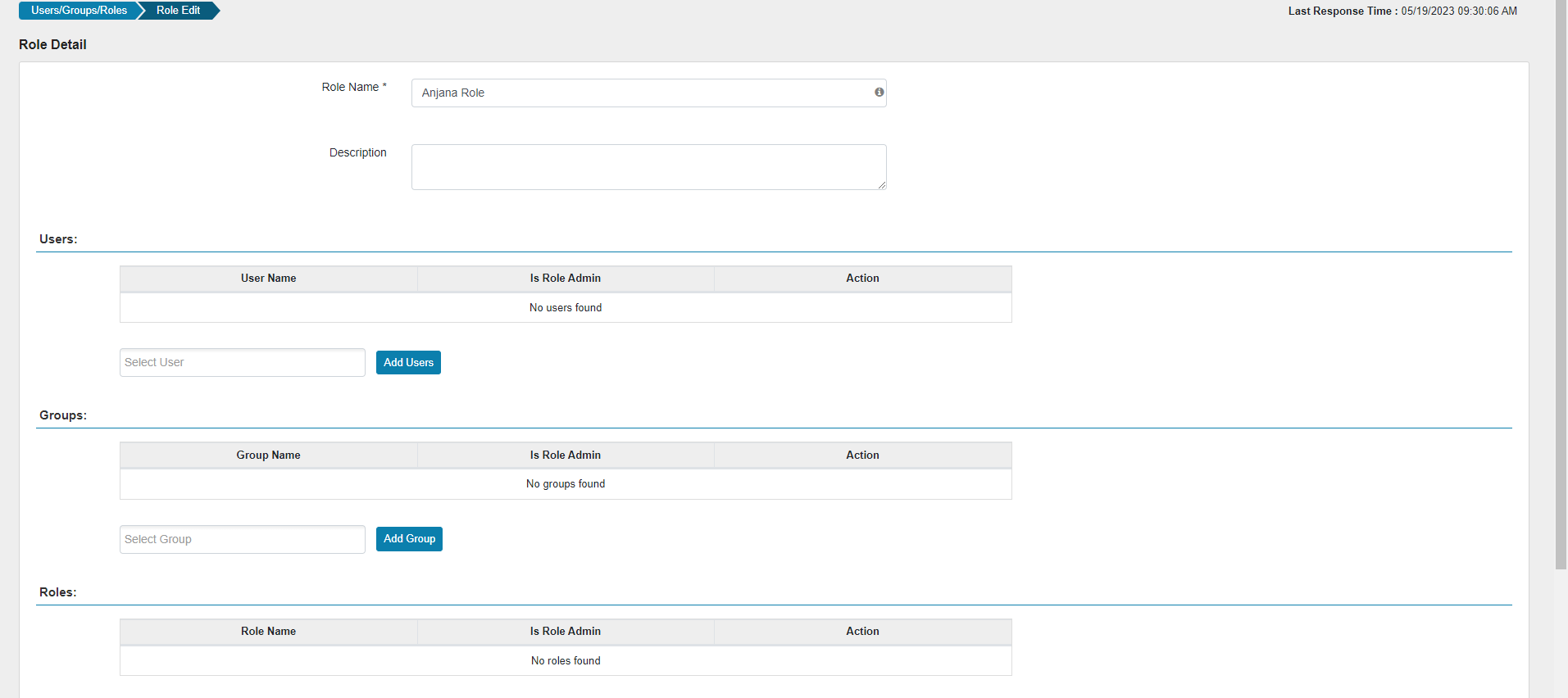The width and height of the screenshot is (1568, 698).
Task: Click the Description box resize handle
Action: click(881, 185)
